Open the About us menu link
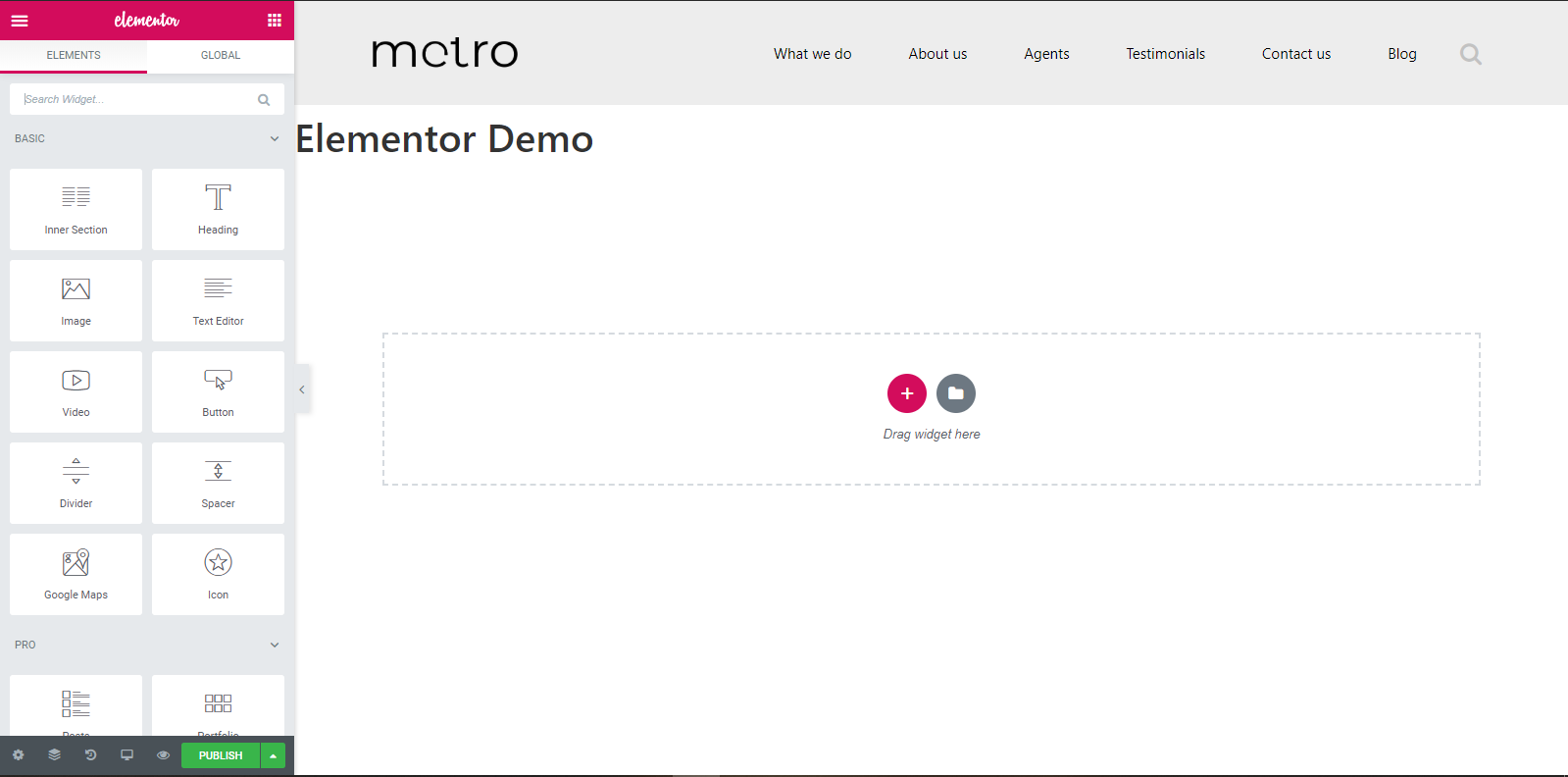Image resolution: width=1568 pixels, height=777 pixels. pyautogui.click(x=937, y=54)
